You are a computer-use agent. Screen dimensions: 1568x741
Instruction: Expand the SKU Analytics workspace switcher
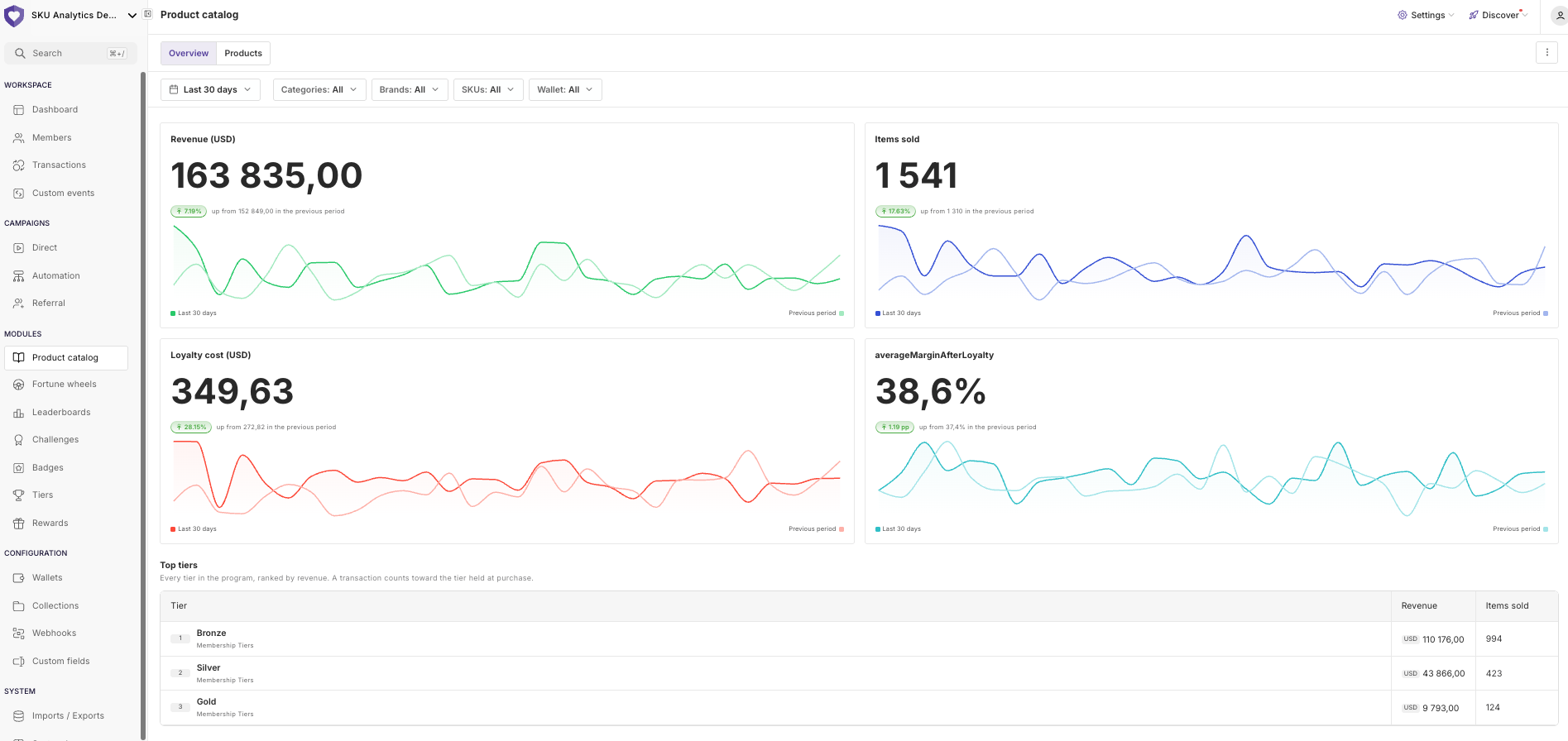pos(71,15)
